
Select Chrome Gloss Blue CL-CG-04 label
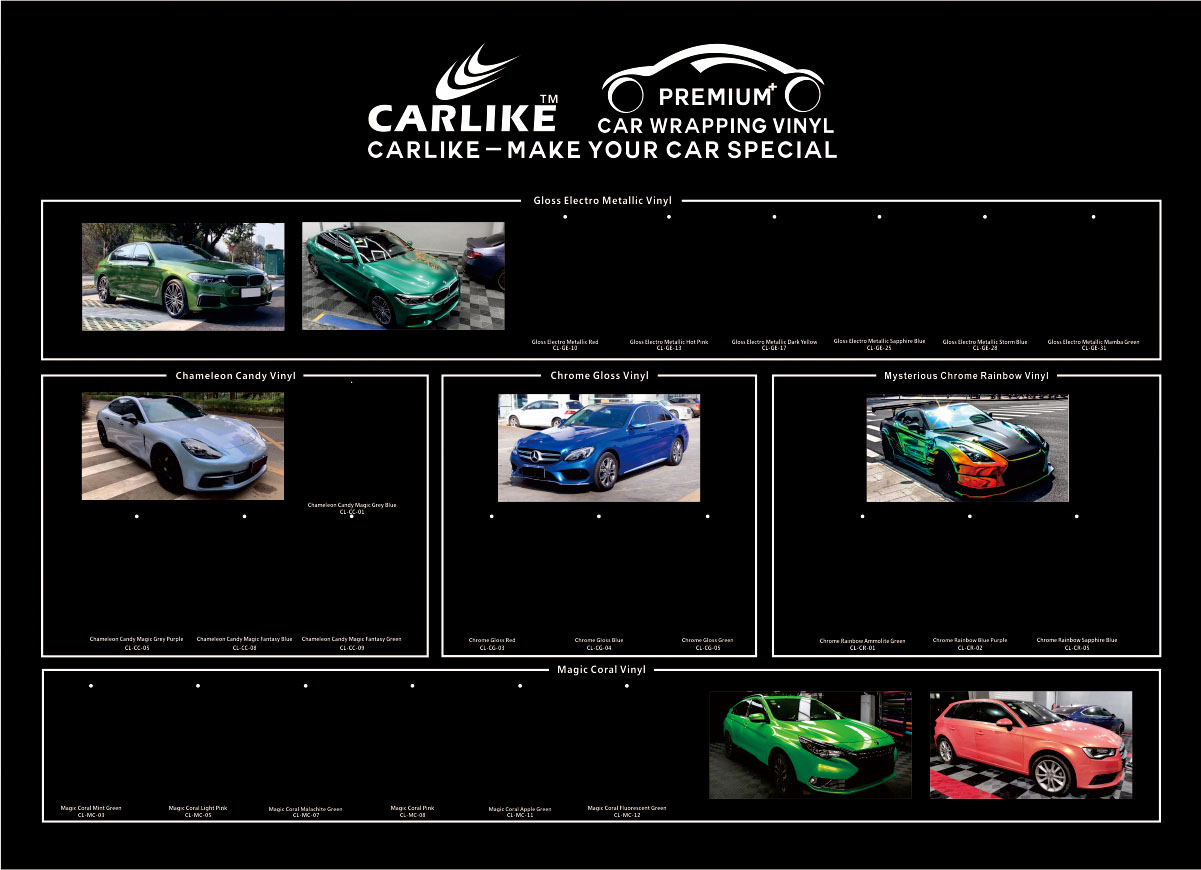599,644
